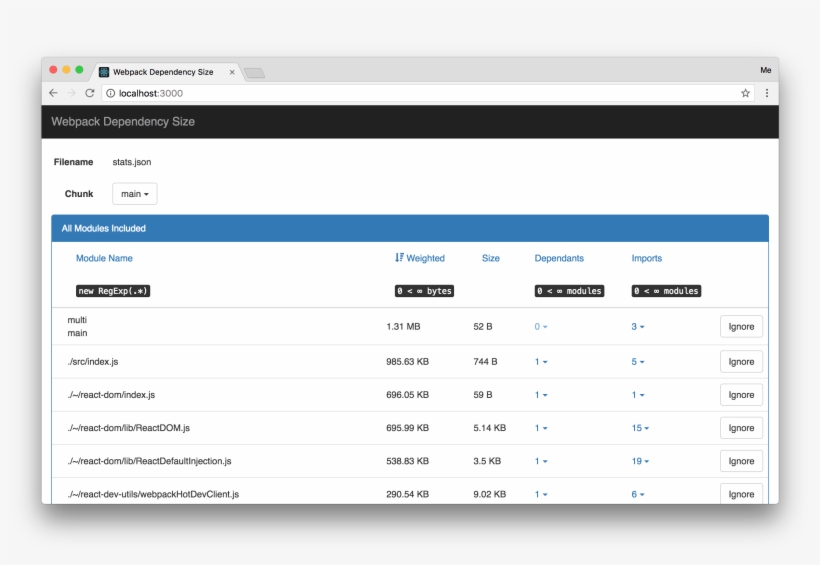Open the main Chunk dropdown
The image size is (820, 565).
pos(134,194)
